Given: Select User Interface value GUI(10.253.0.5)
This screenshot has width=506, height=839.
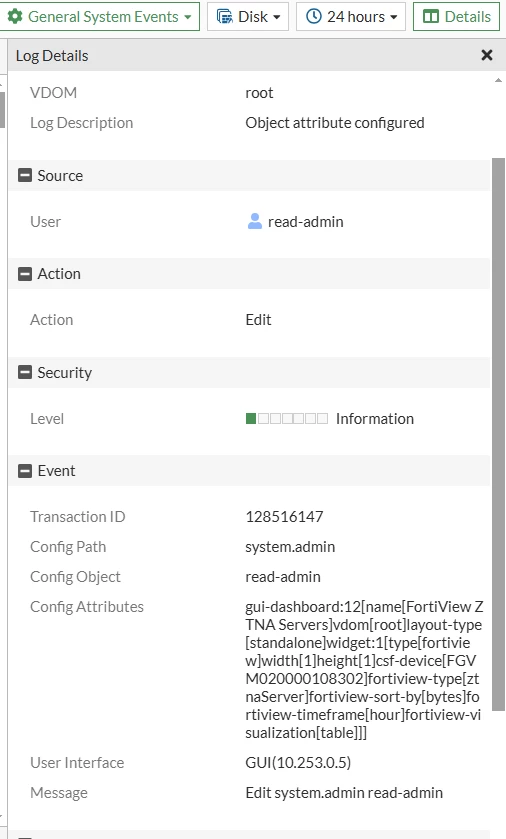Looking at the screenshot, I should coord(298,762).
